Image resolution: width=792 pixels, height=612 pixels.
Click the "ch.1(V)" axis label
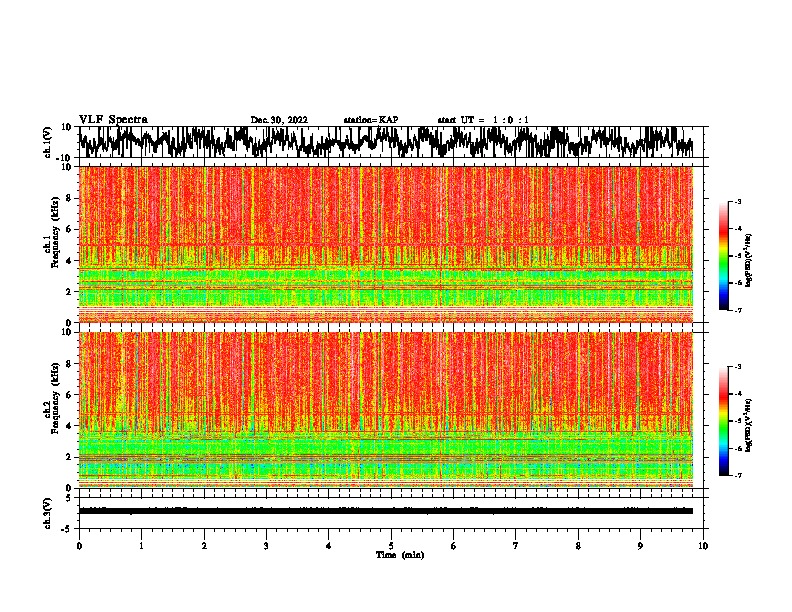tap(48, 142)
